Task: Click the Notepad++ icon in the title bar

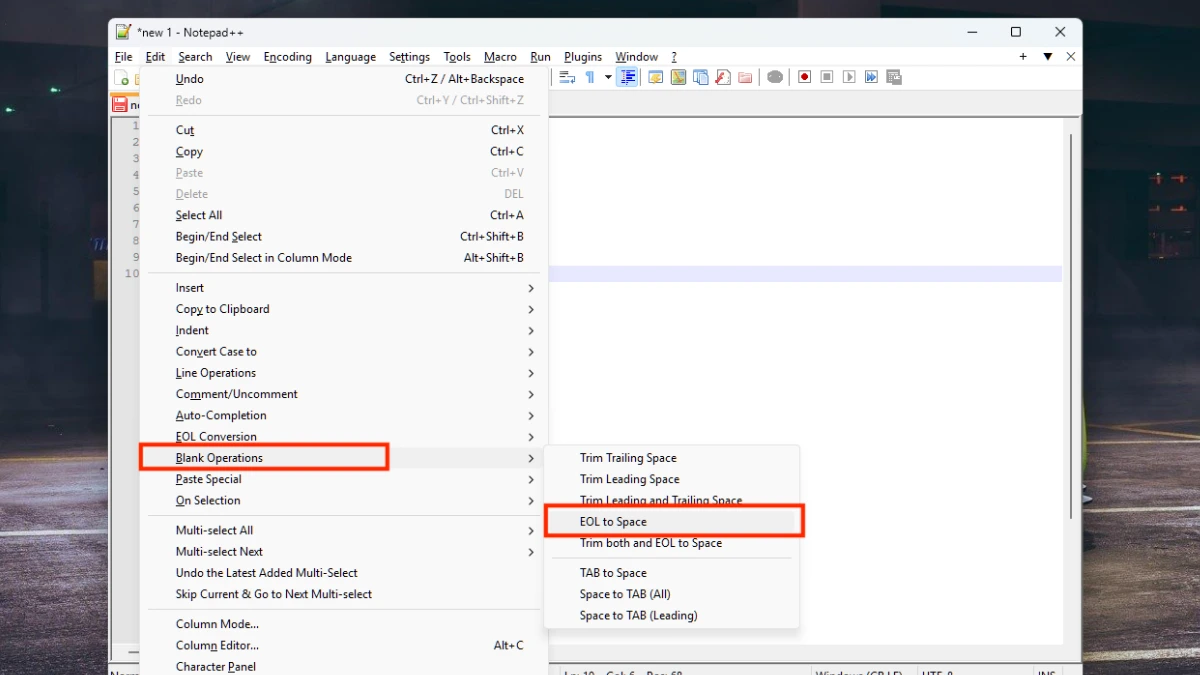Action: tap(123, 32)
